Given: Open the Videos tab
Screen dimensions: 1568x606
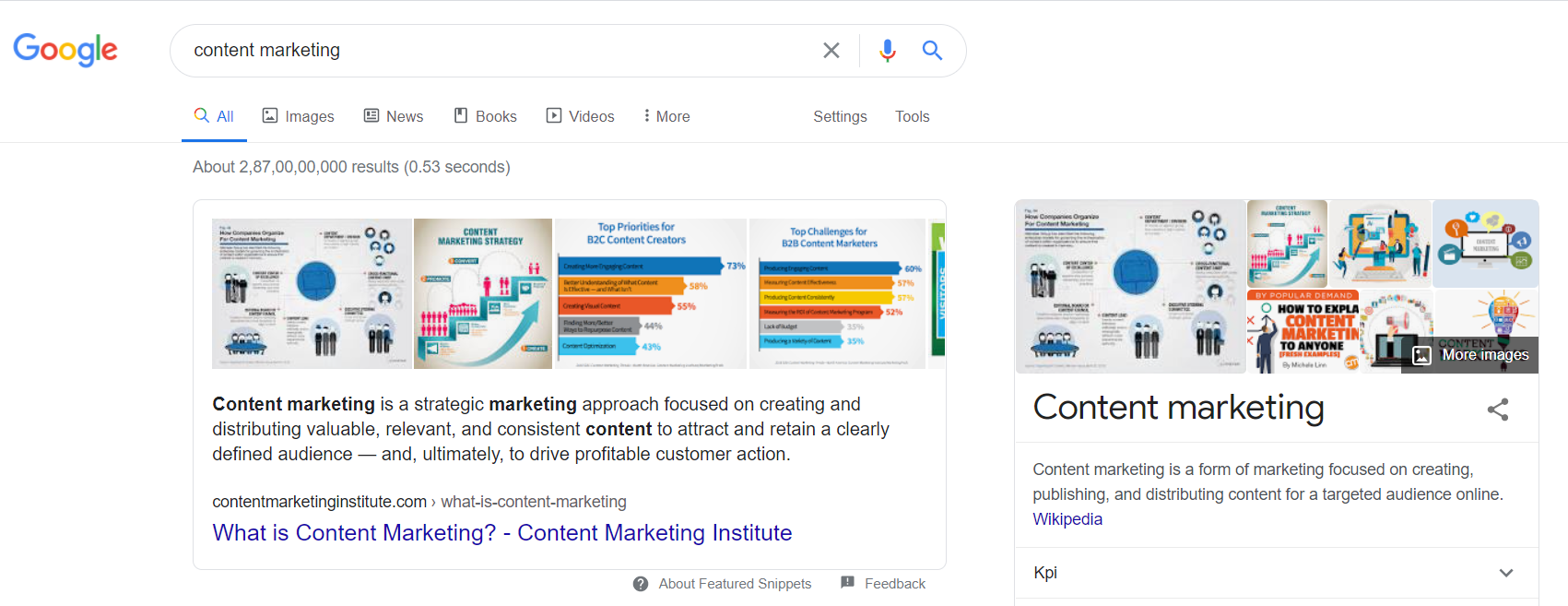Looking at the screenshot, I should click(580, 116).
